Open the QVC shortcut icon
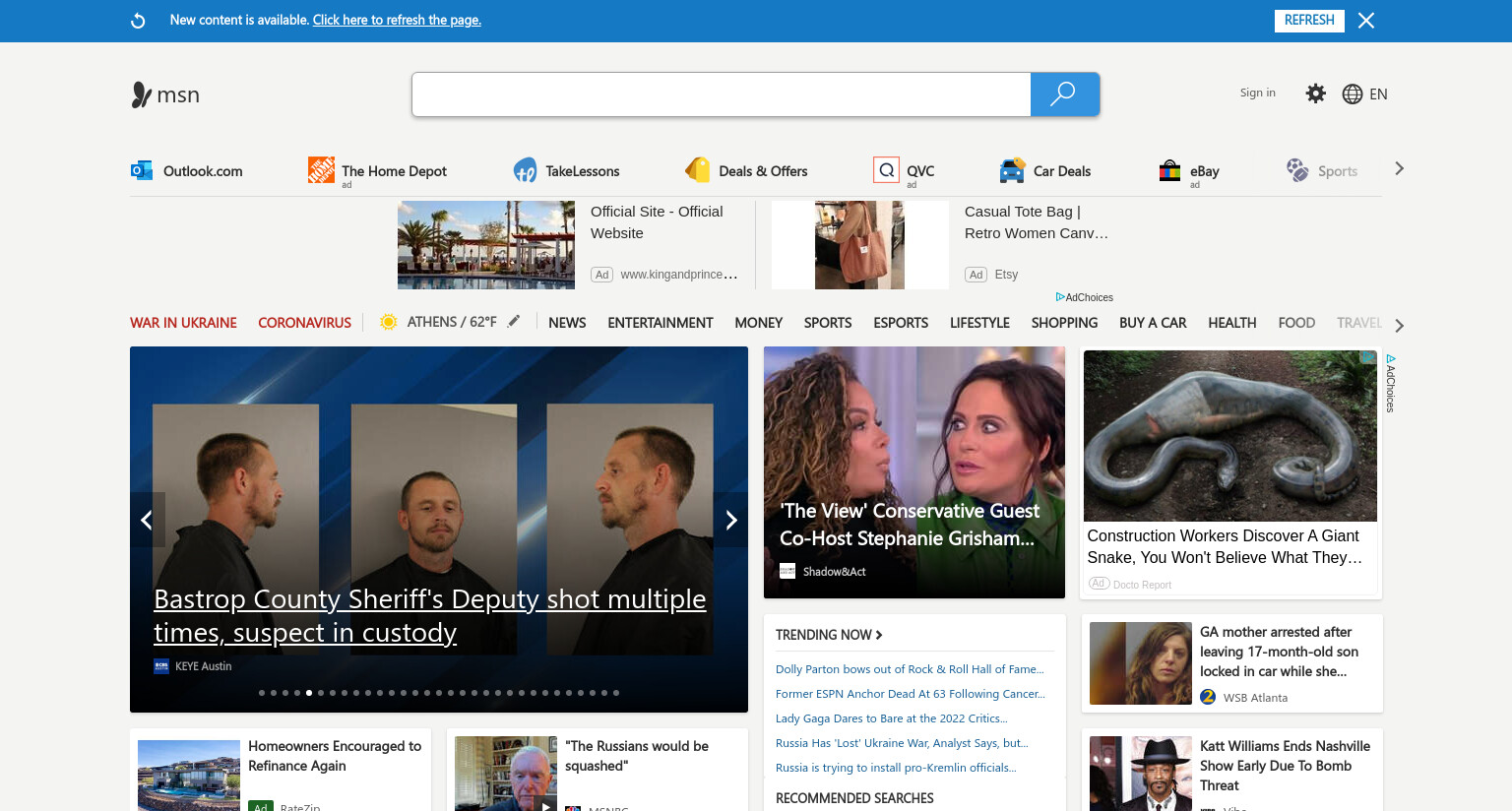The width and height of the screenshot is (1512, 811). pyautogui.click(x=886, y=170)
